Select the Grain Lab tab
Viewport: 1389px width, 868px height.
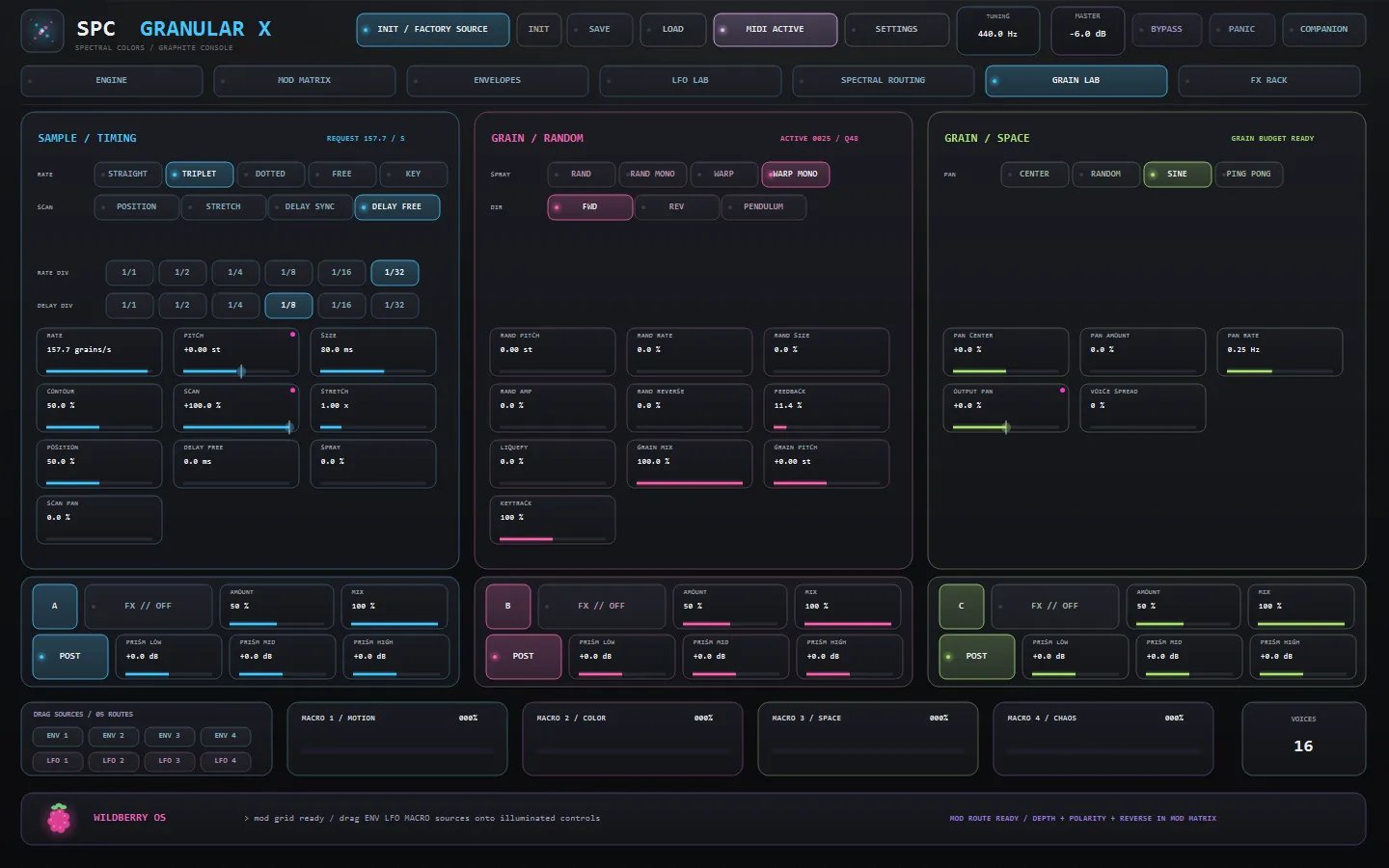point(1076,81)
